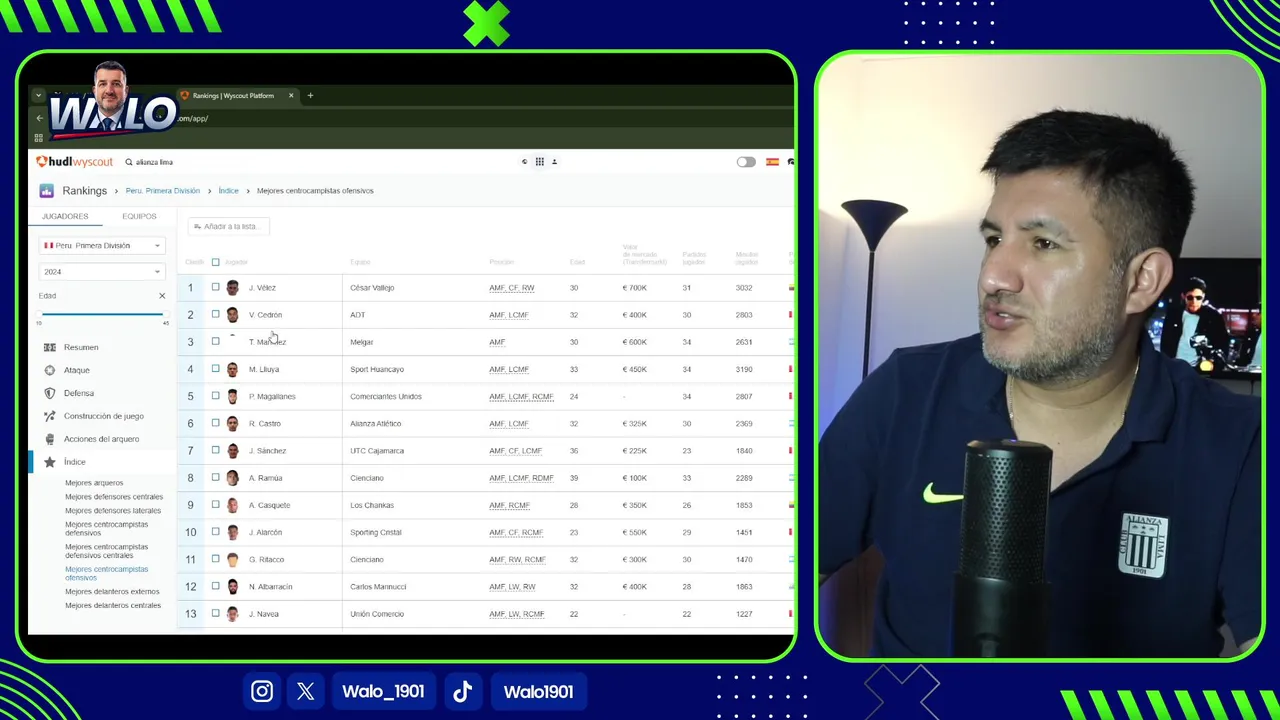Screen dimensions: 1280x720
Task: Click M. Lliuya player photo
Action: pyautogui.click(x=233, y=369)
